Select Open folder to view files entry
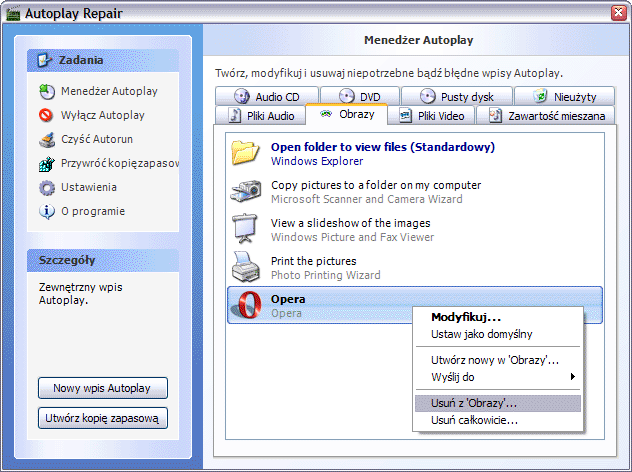The width and height of the screenshot is (632, 472). [415, 153]
